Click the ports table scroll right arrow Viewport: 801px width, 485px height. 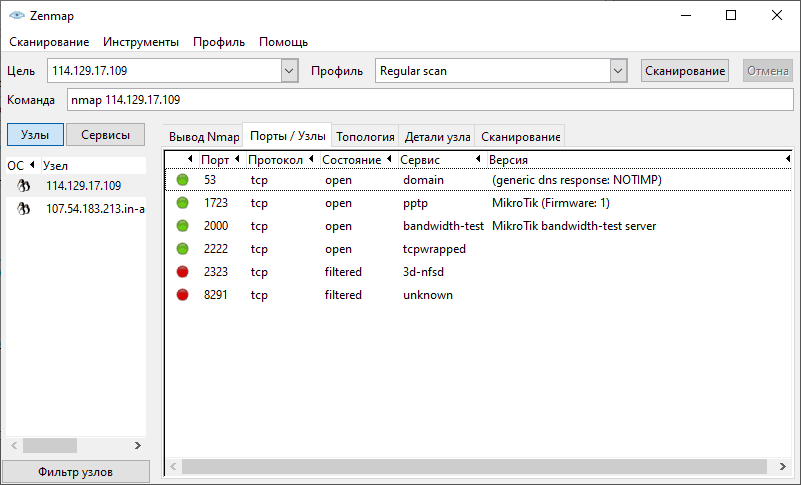(782, 466)
